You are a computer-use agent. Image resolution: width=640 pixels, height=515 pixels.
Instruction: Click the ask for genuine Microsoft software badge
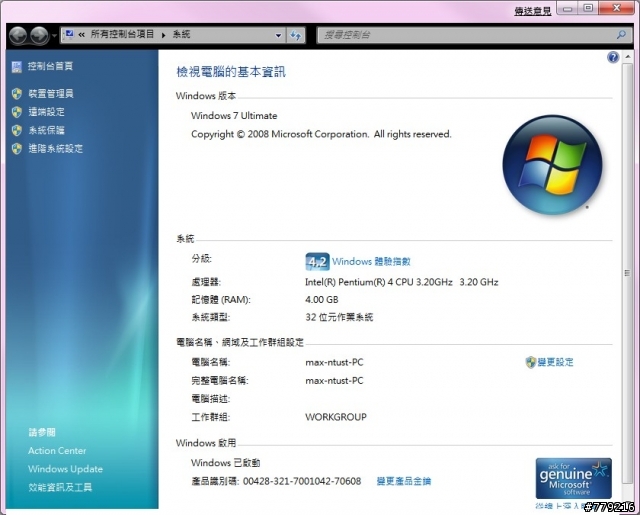tap(573, 478)
